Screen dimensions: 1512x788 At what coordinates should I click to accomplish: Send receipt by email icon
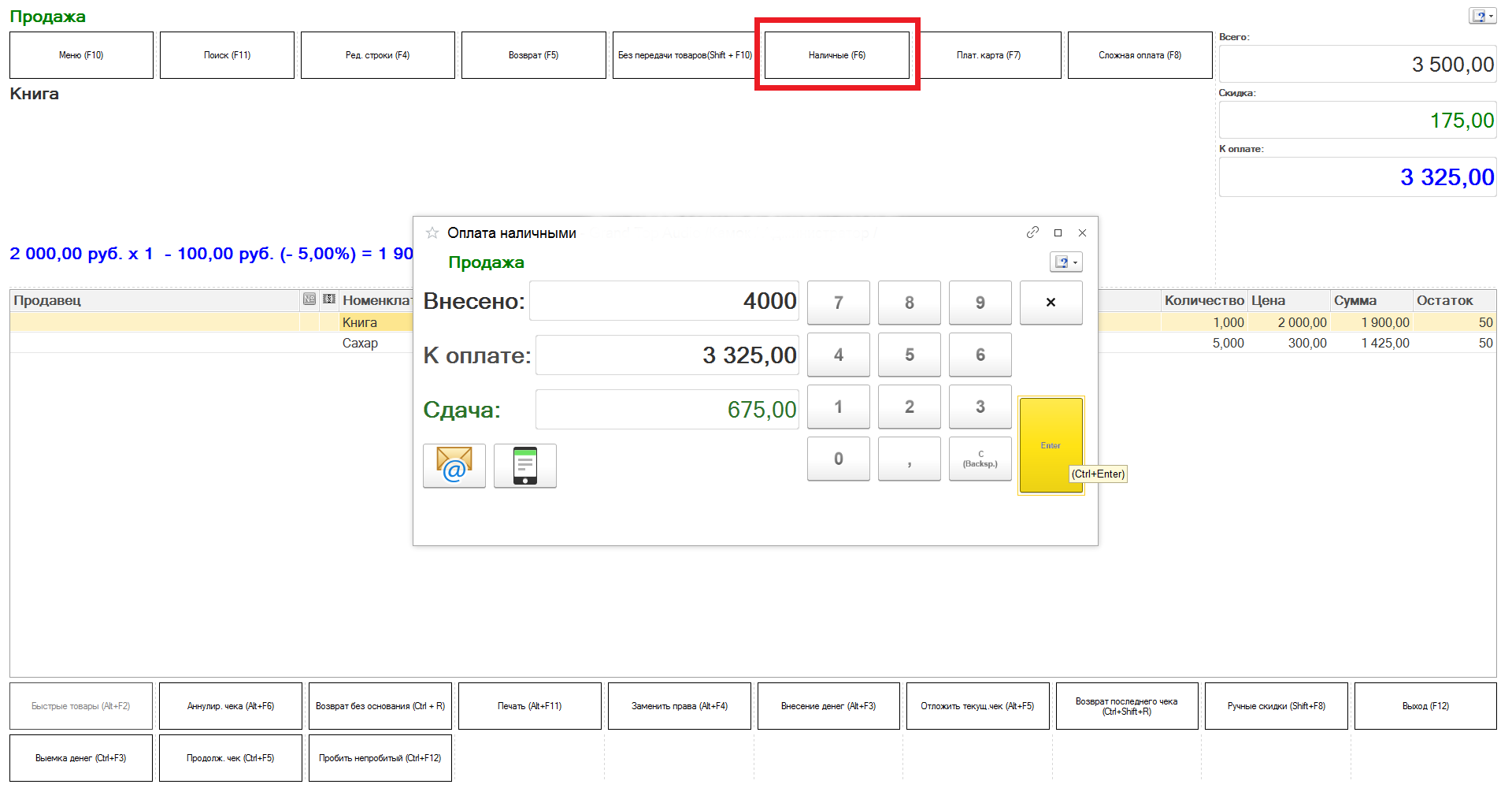click(x=454, y=466)
